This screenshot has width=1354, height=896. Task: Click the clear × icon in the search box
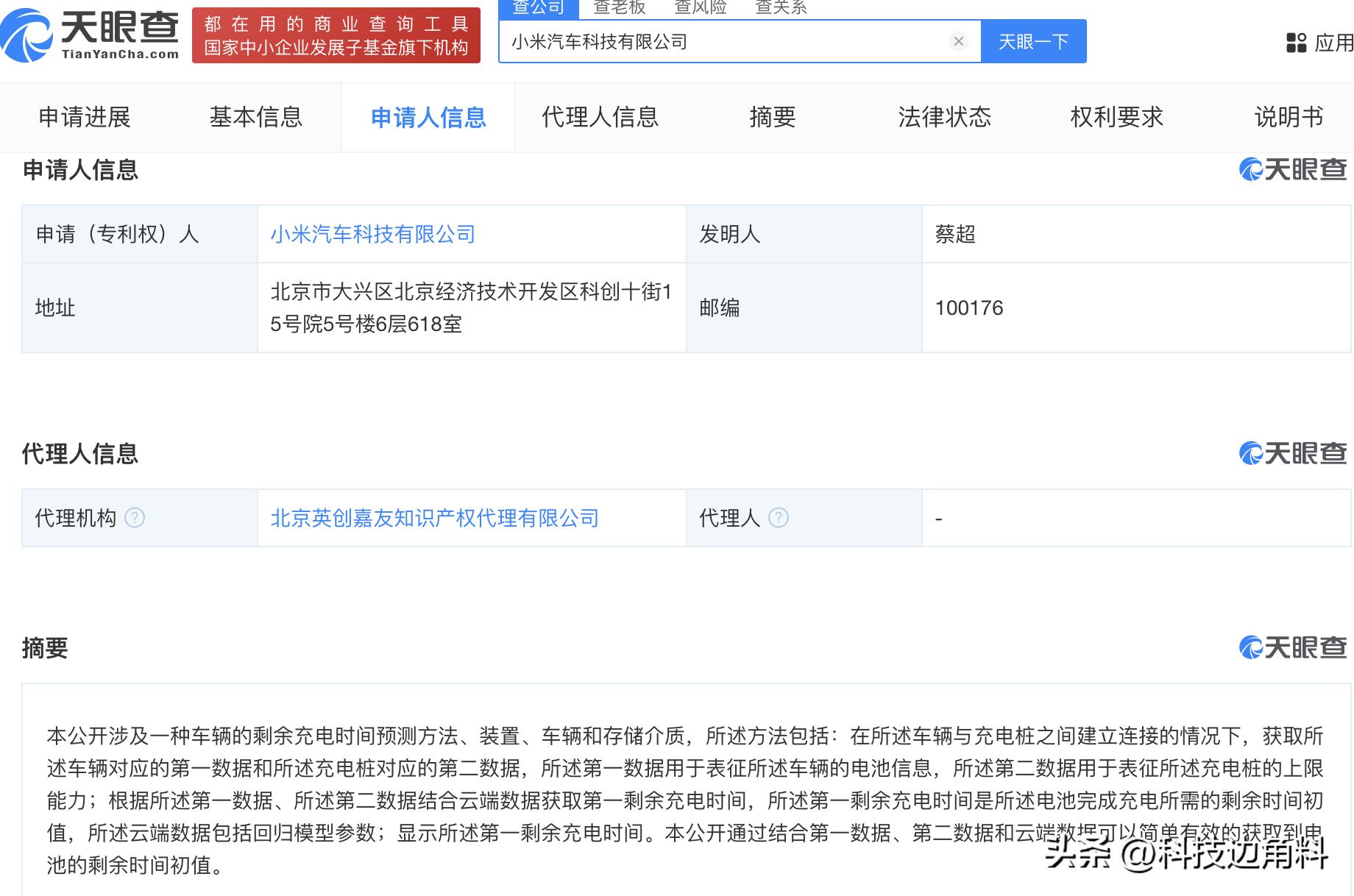pos(957,41)
